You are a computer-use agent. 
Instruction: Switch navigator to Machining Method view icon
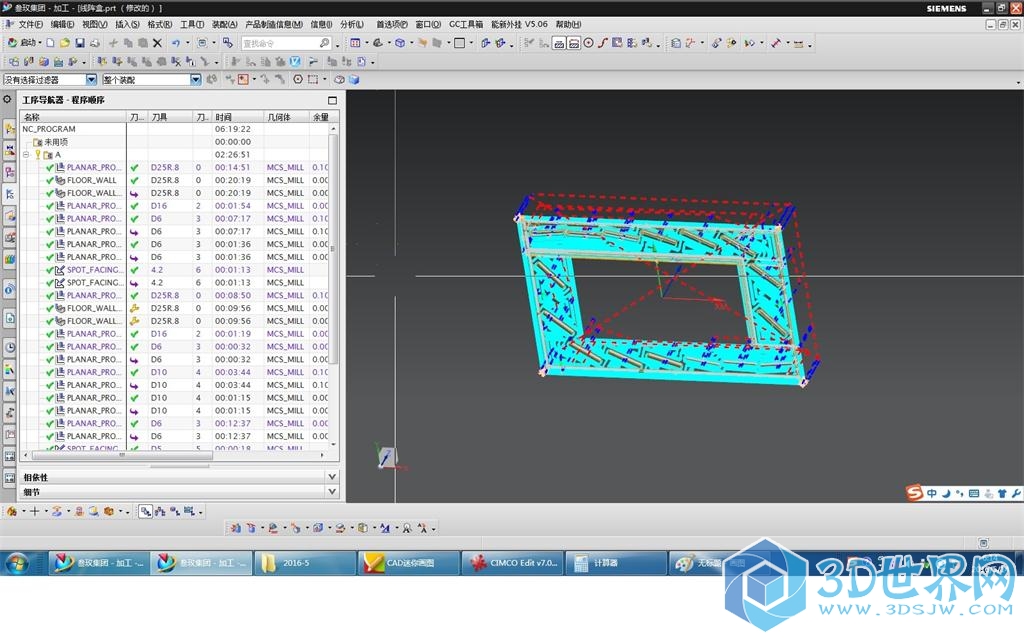point(189,511)
